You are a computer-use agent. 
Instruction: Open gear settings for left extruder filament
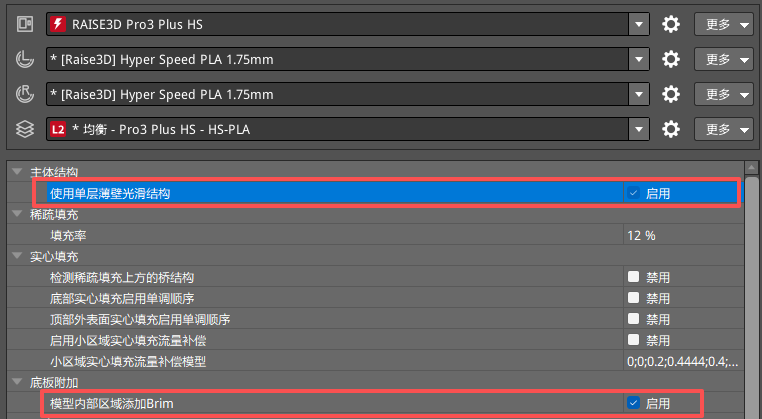[671, 59]
